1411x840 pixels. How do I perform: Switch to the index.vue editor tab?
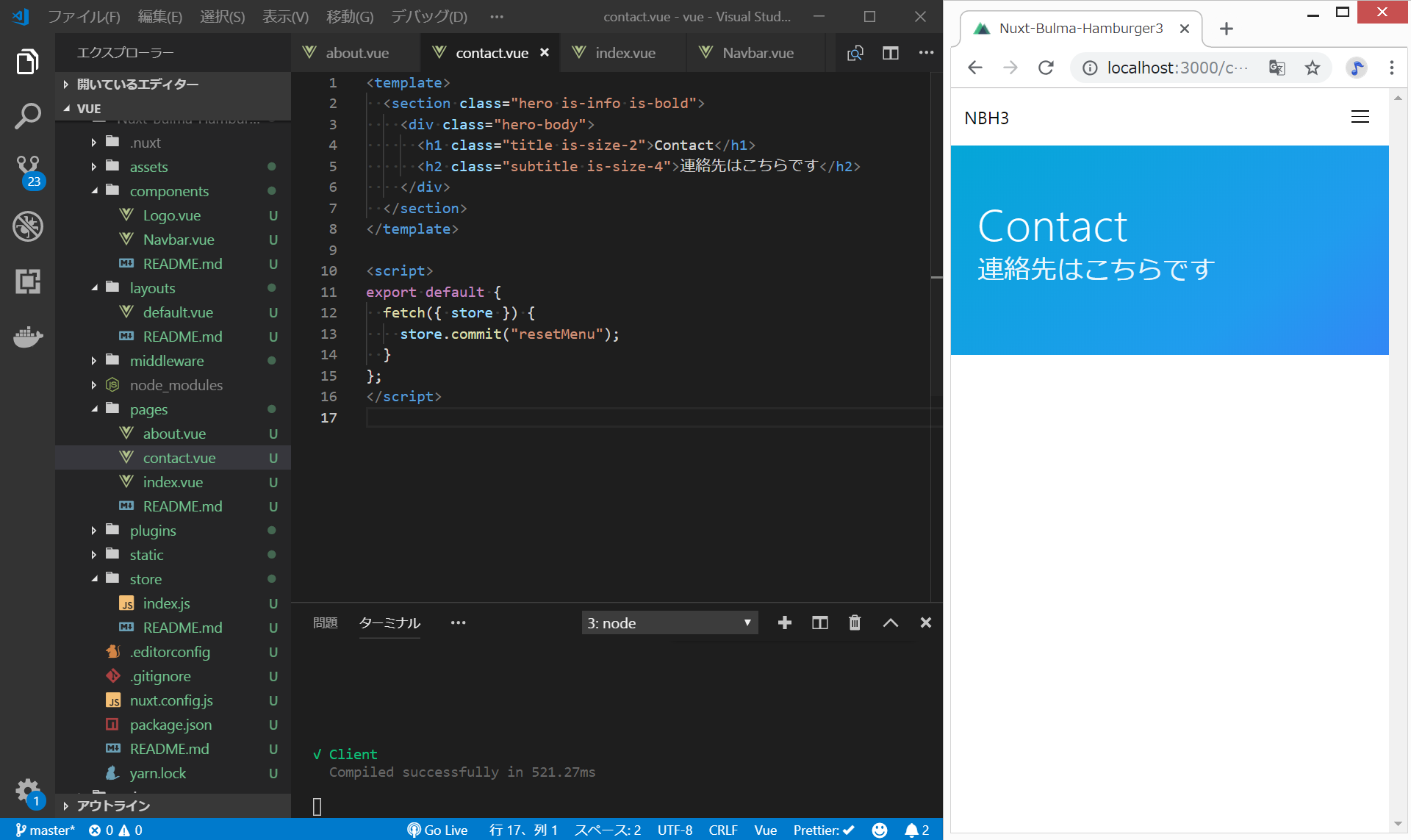625,53
